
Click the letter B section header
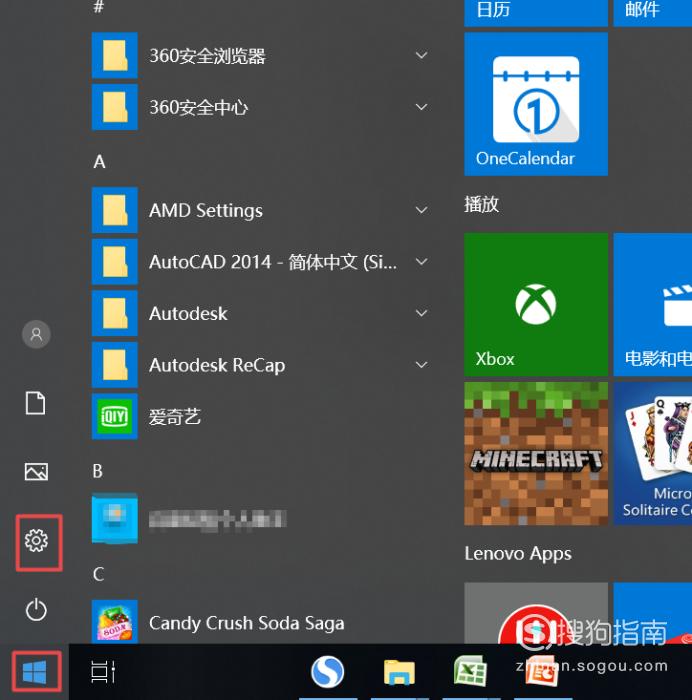click(x=98, y=471)
